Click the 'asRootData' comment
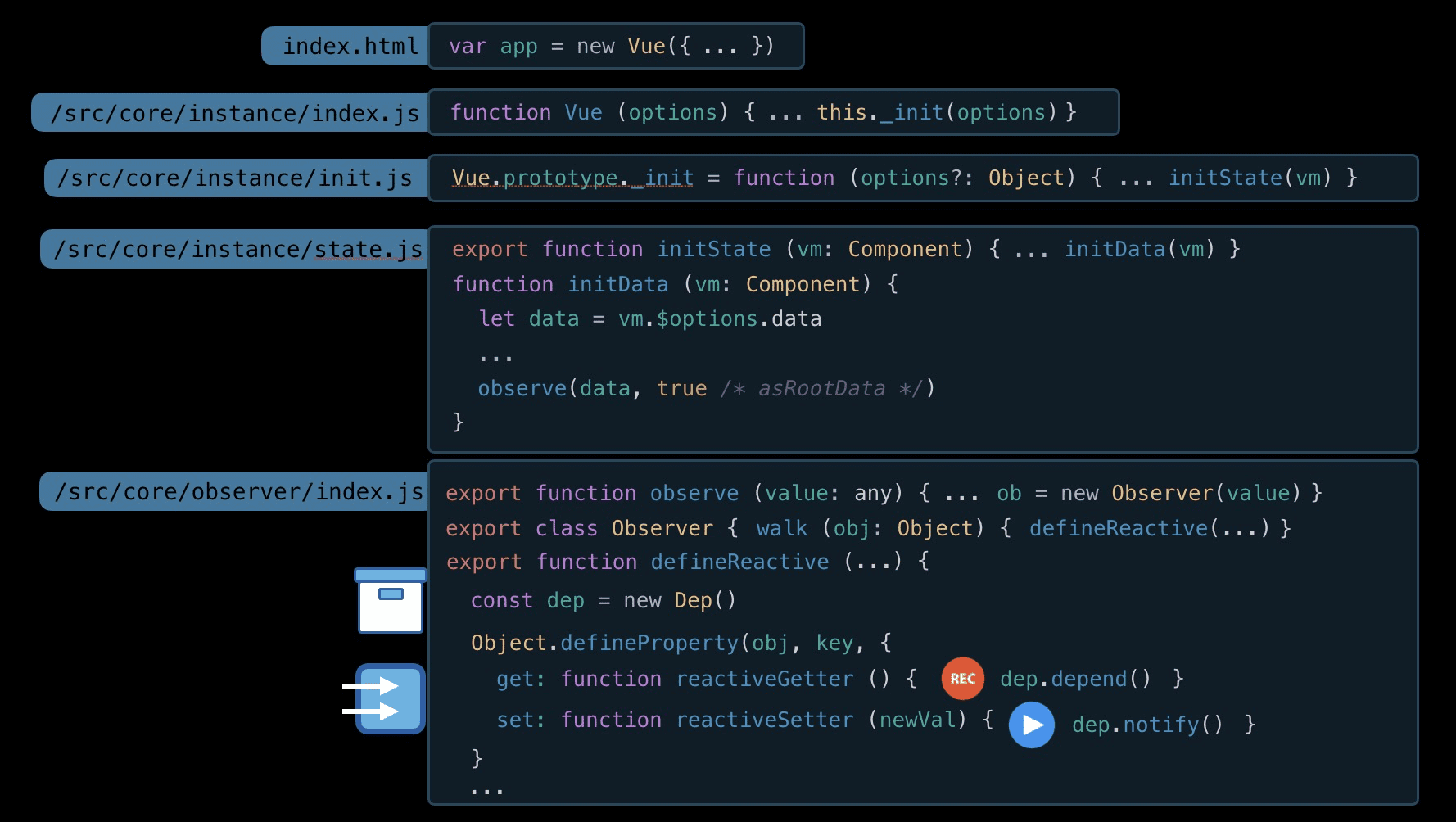The image size is (1456, 822). (x=821, y=388)
